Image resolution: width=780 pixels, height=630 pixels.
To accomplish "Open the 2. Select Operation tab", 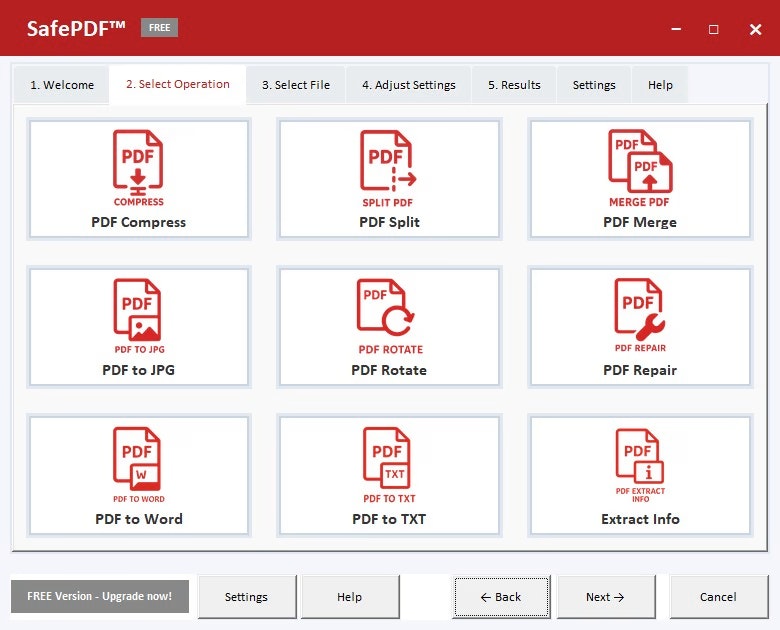I will click(x=178, y=84).
